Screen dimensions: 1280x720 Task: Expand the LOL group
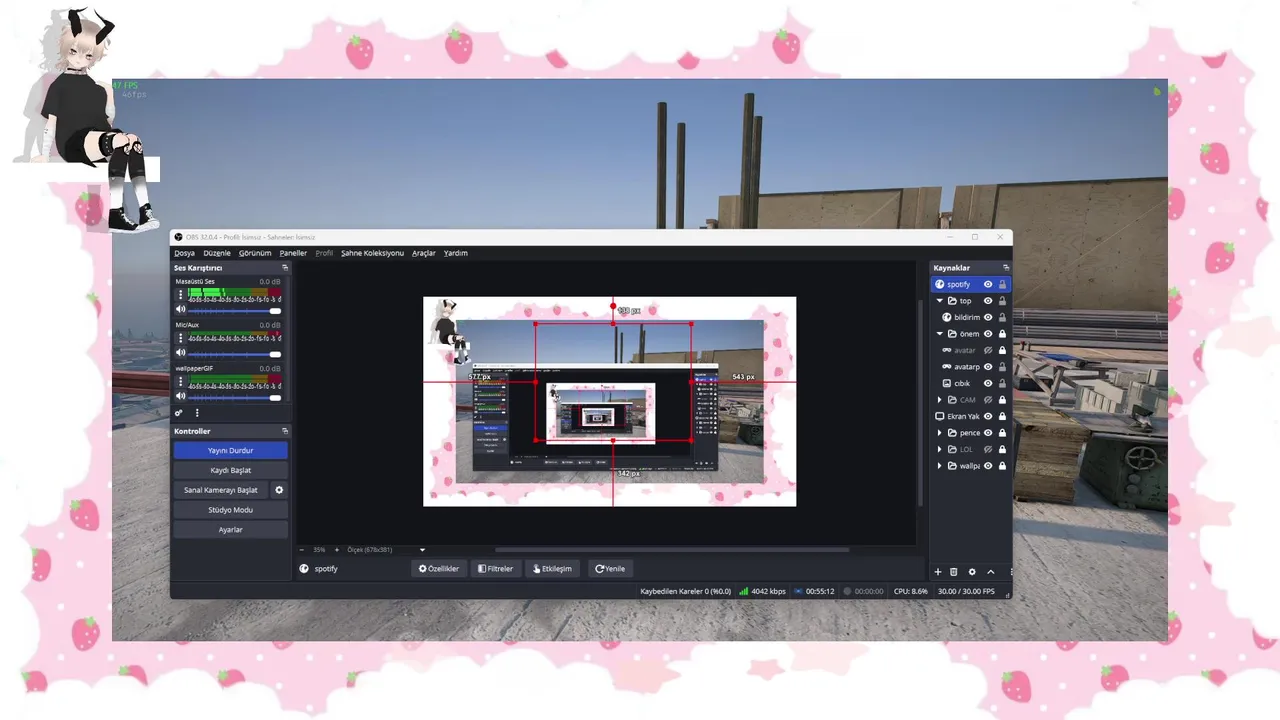point(939,449)
